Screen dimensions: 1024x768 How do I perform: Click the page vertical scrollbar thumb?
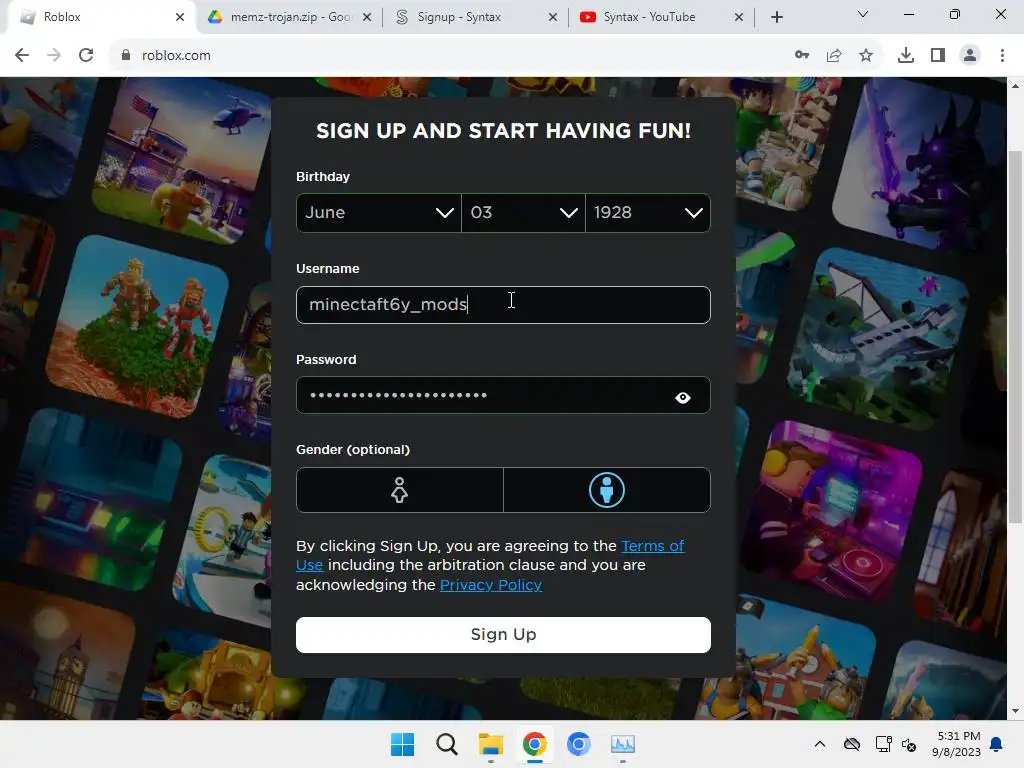pyautogui.click(x=1015, y=337)
